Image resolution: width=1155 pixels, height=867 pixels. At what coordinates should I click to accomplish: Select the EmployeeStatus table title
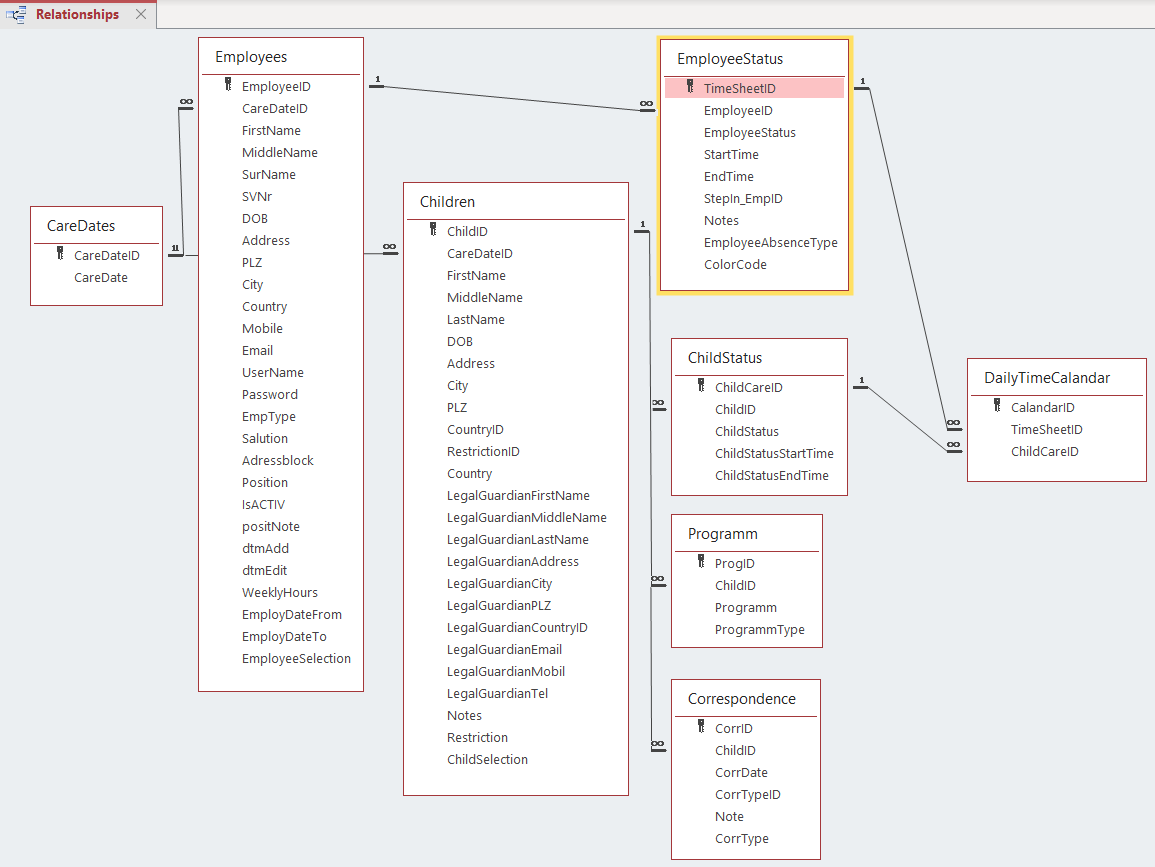pos(730,59)
